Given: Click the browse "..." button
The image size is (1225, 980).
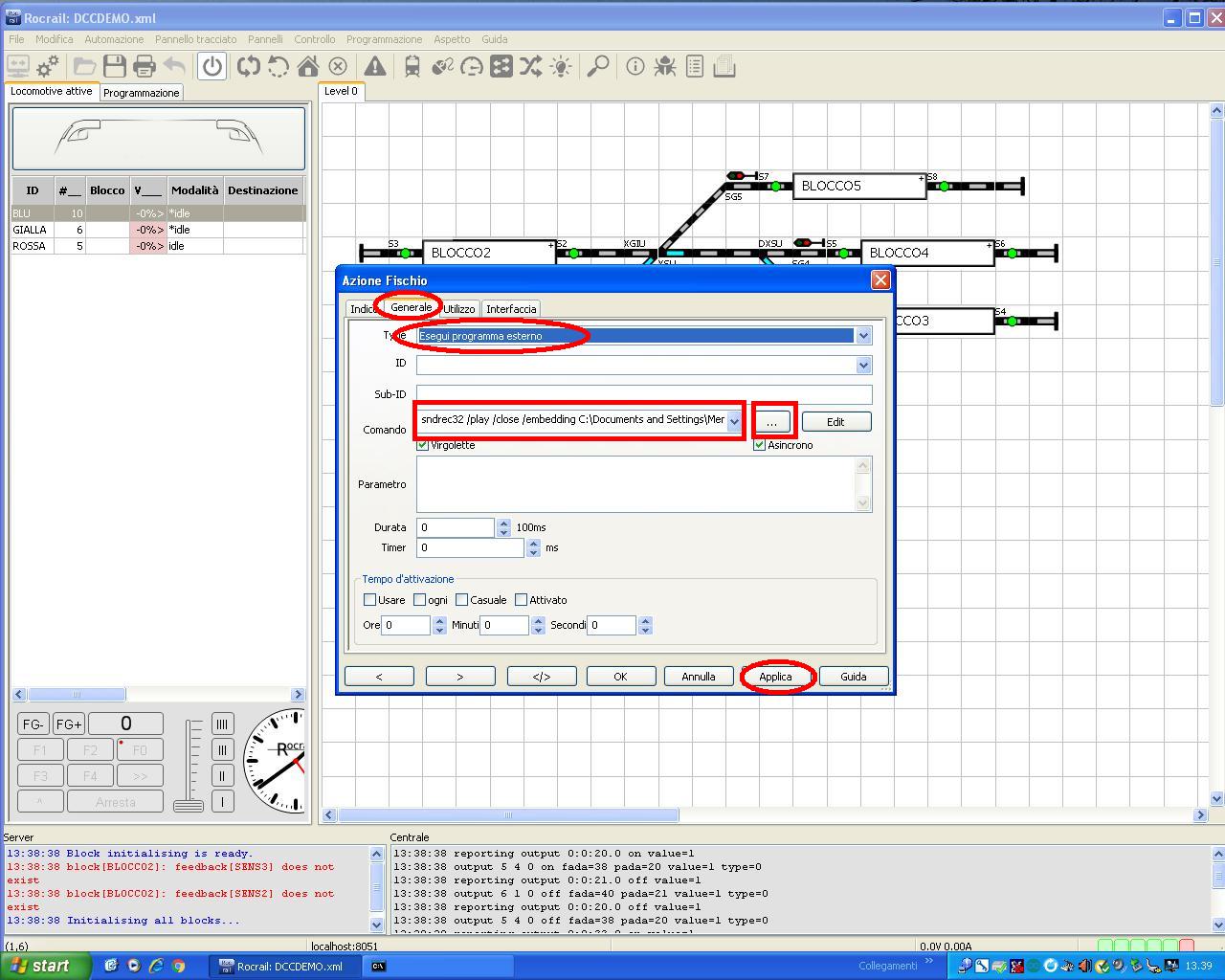Looking at the screenshot, I should point(772,422).
